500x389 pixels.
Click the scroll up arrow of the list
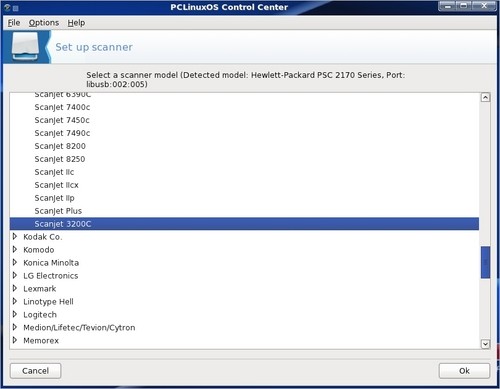pos(485,98)
